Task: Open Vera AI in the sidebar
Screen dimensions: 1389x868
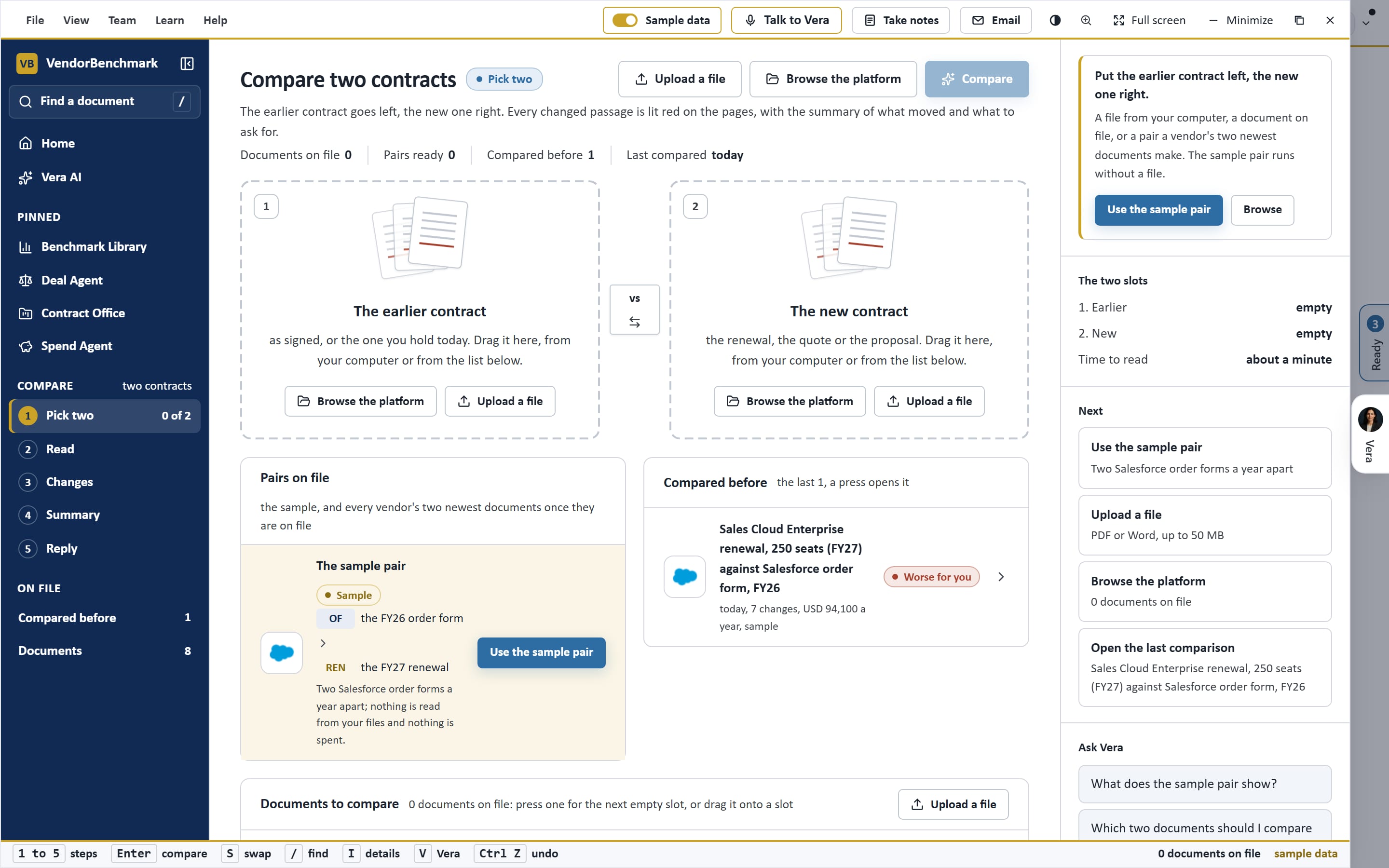Action: pyautogui.click(x=105, y=177)
